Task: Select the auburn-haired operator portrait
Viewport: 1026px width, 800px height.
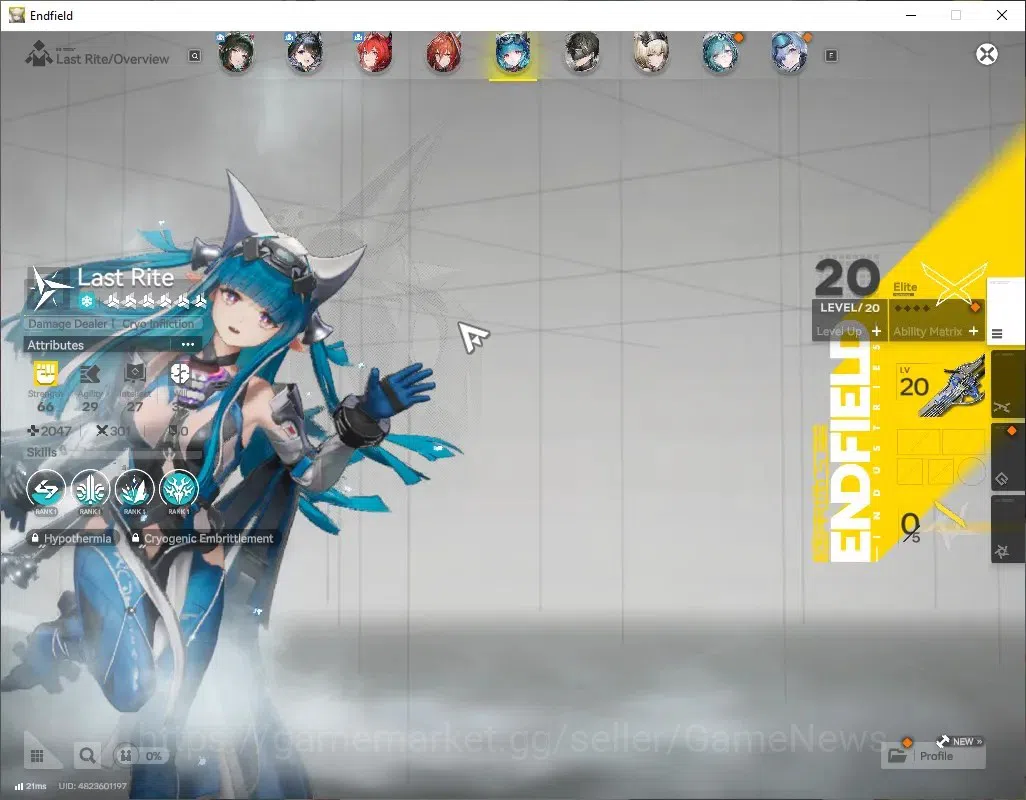Action: point(444,54)
